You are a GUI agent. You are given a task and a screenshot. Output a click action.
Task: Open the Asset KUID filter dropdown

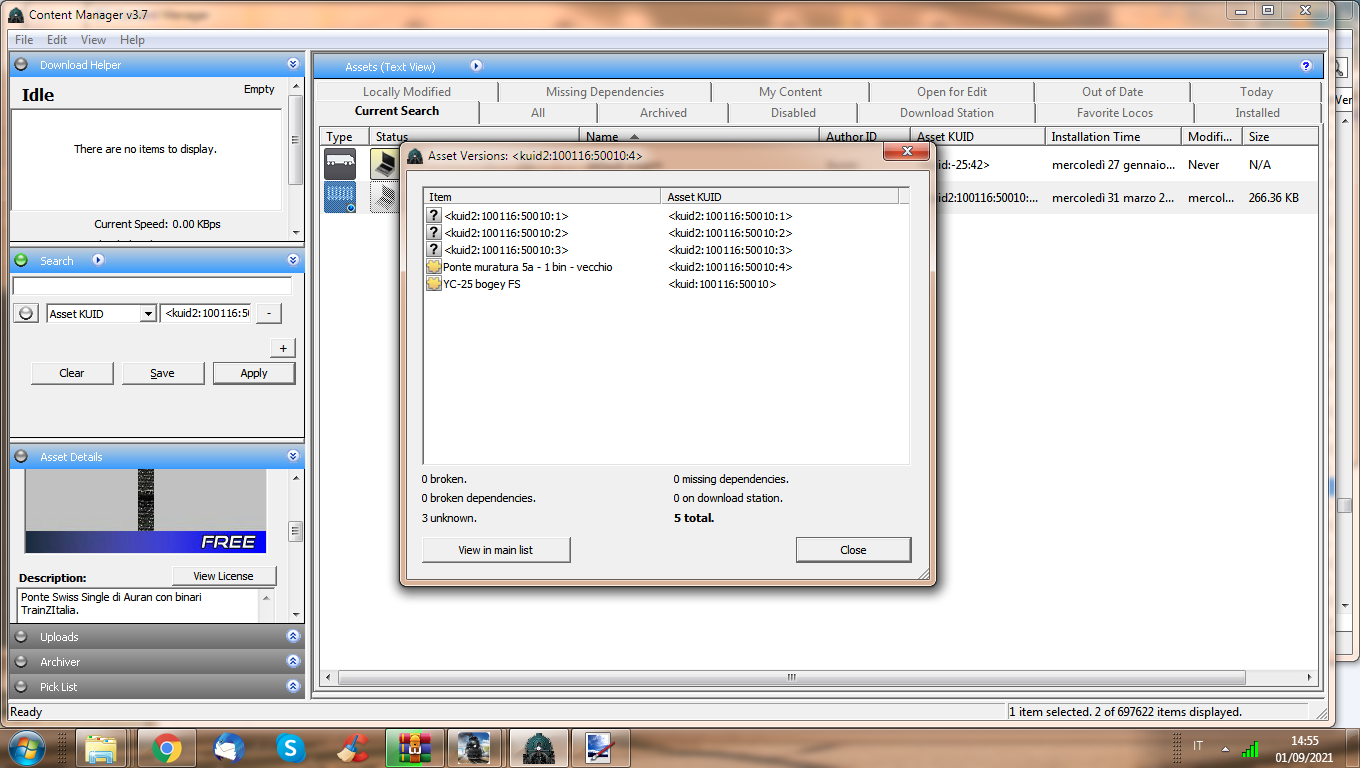tap(148, 314)
